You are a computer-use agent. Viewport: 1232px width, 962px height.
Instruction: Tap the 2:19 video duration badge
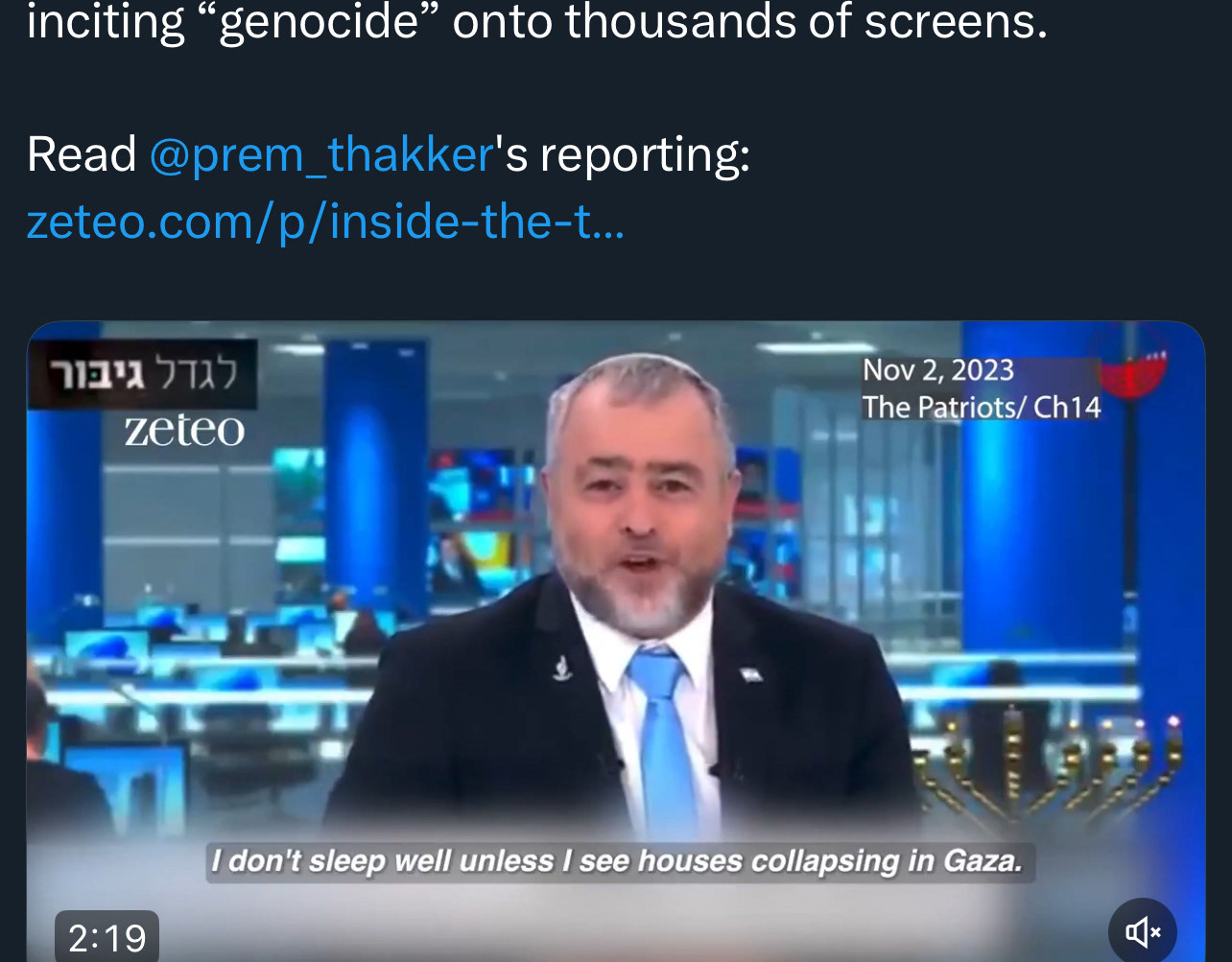click(107, 937)
